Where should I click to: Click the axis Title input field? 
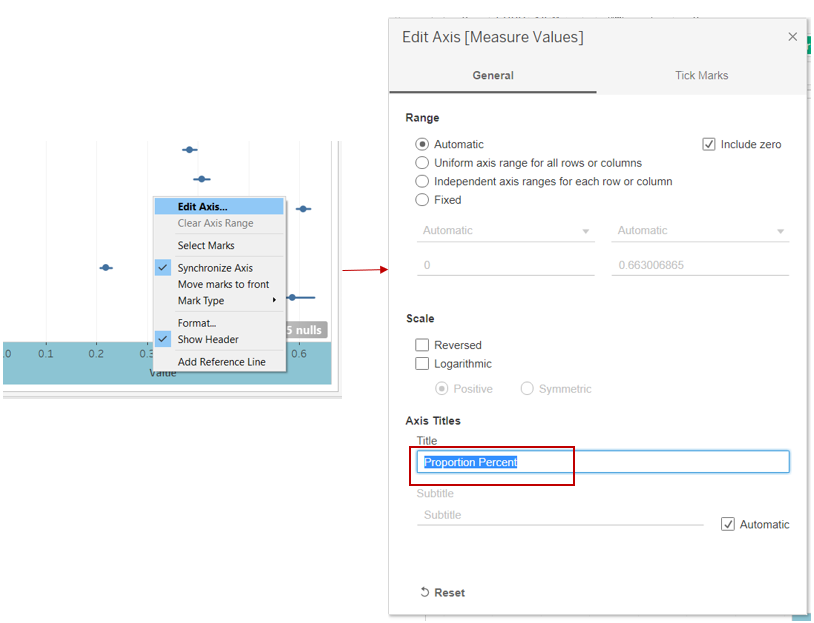[602, 462]
